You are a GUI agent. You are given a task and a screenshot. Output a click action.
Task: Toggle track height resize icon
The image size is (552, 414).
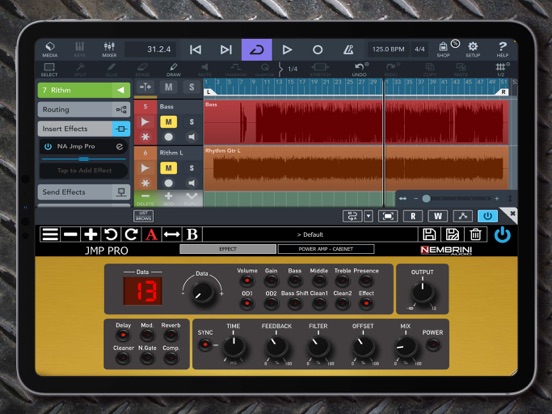(145, 87)
